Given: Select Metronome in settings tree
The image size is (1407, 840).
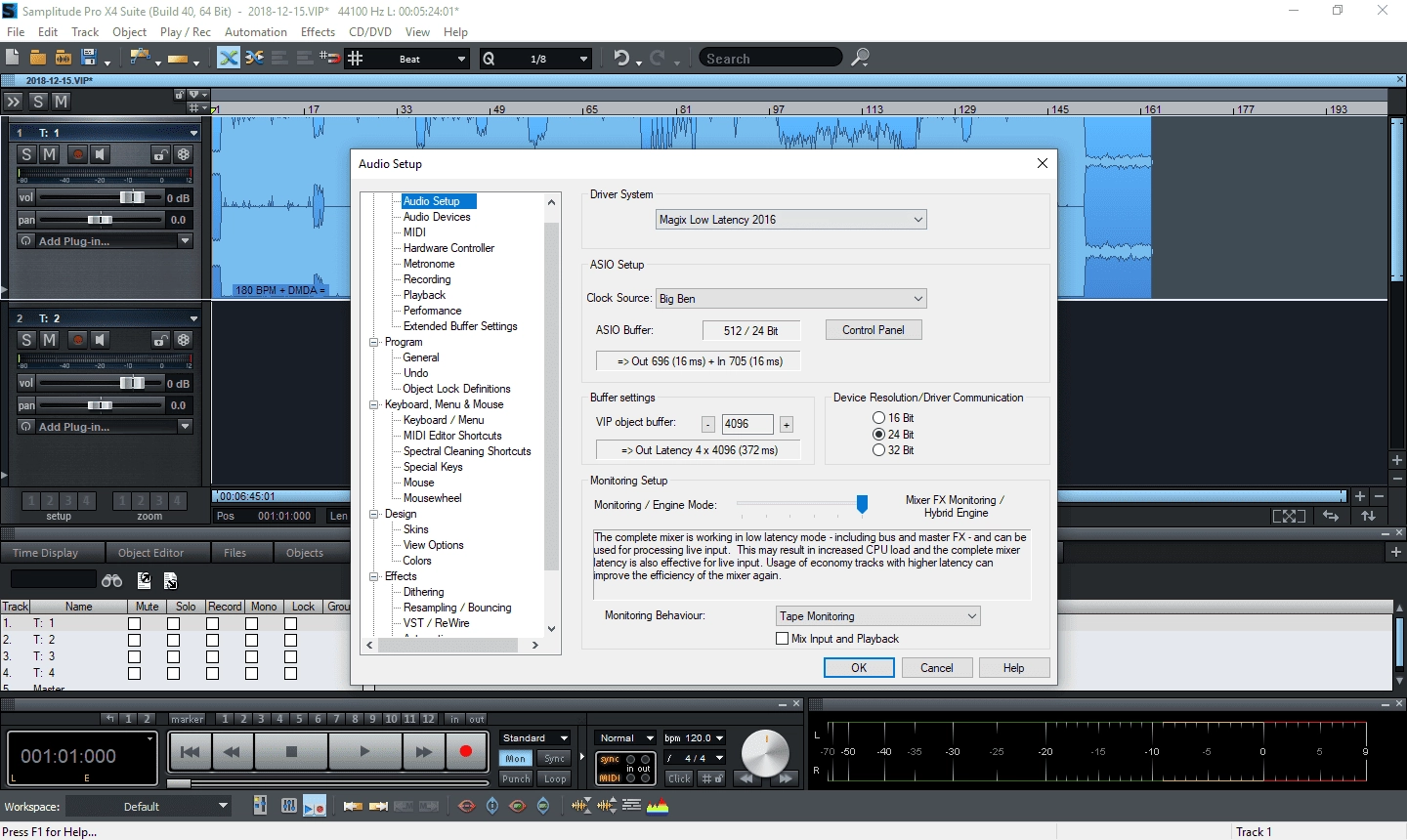Looking at the screenshot, I should coord(429,264).
